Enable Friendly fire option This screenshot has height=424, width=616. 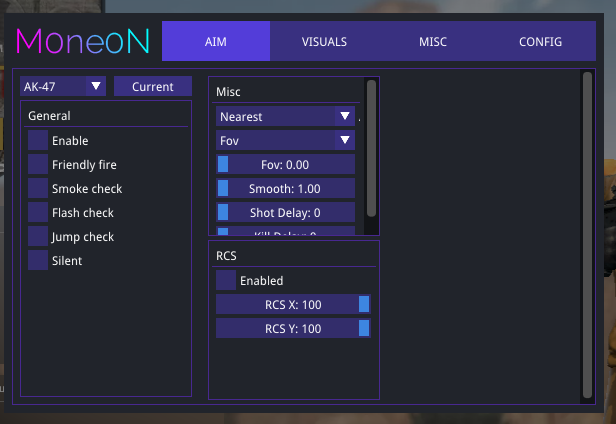(x=38, y=165)
